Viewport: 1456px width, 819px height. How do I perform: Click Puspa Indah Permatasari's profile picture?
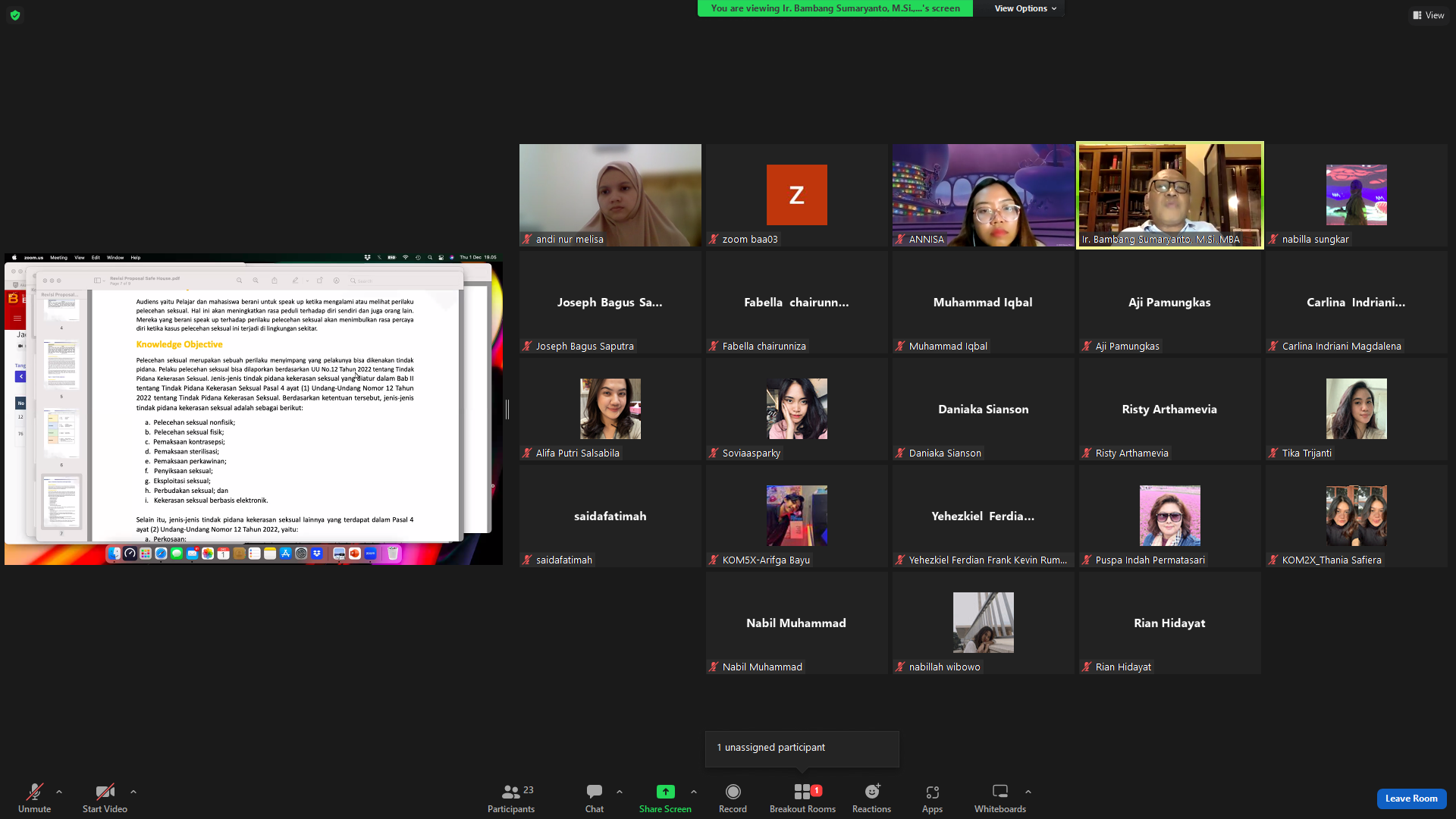pyautogui.click(x=1170, y=516)
